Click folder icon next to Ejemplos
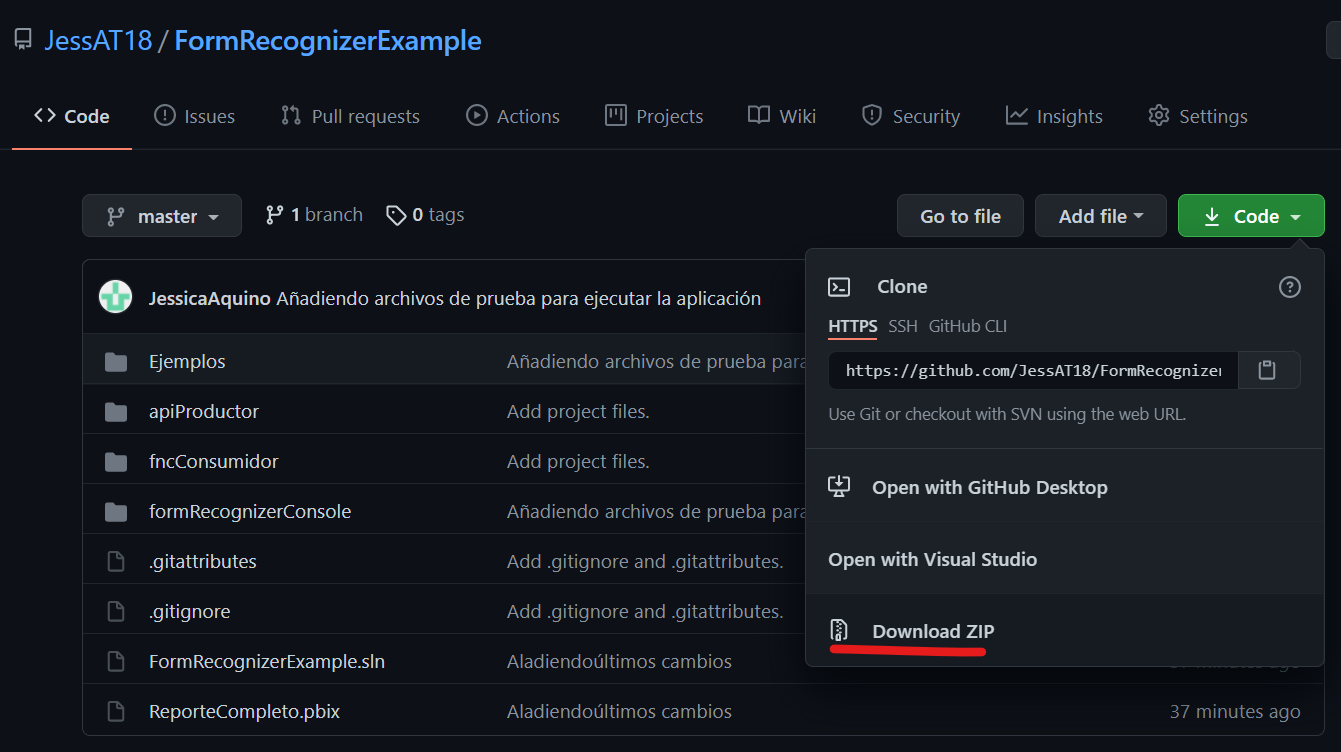Image resolution: width=1341 pixels, height=752 pixels. 116,361
